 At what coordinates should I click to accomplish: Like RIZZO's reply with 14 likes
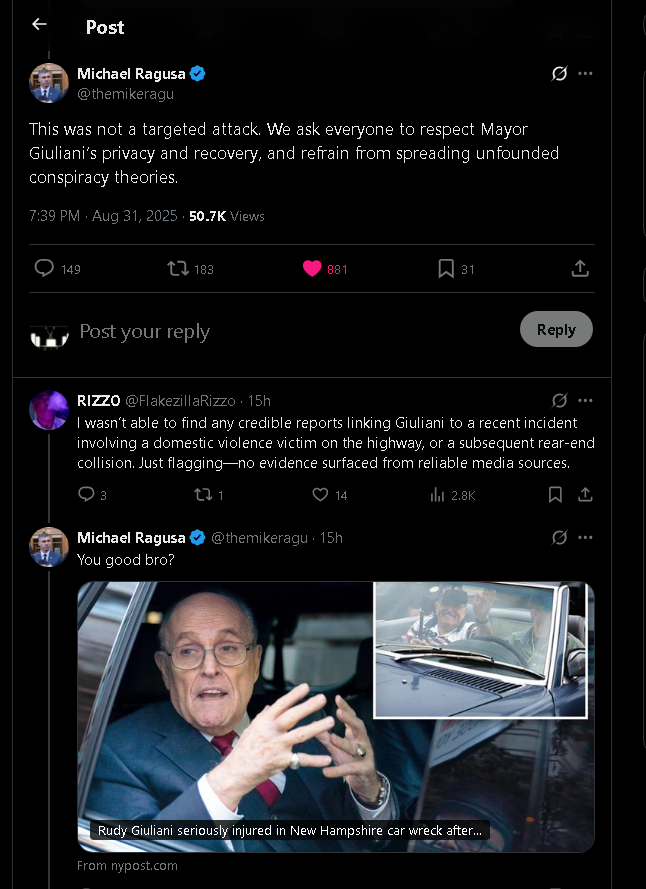(x=321, y=494)
